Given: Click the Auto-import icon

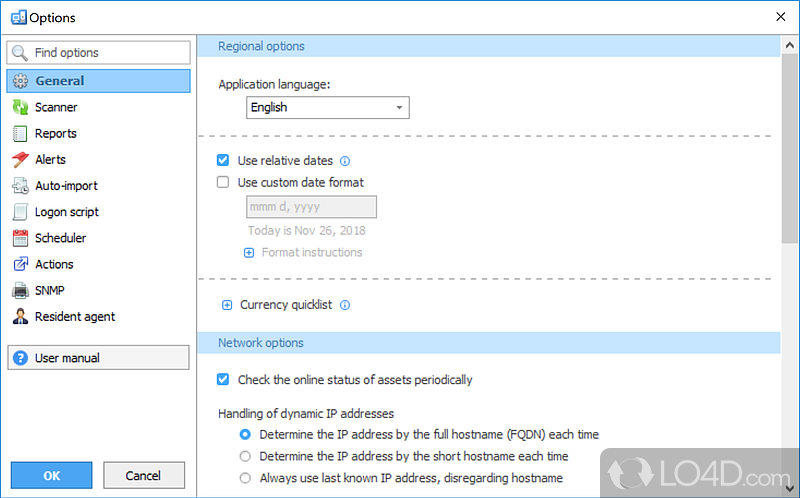Looking at the screenshot, I should [x=19, y=185].
